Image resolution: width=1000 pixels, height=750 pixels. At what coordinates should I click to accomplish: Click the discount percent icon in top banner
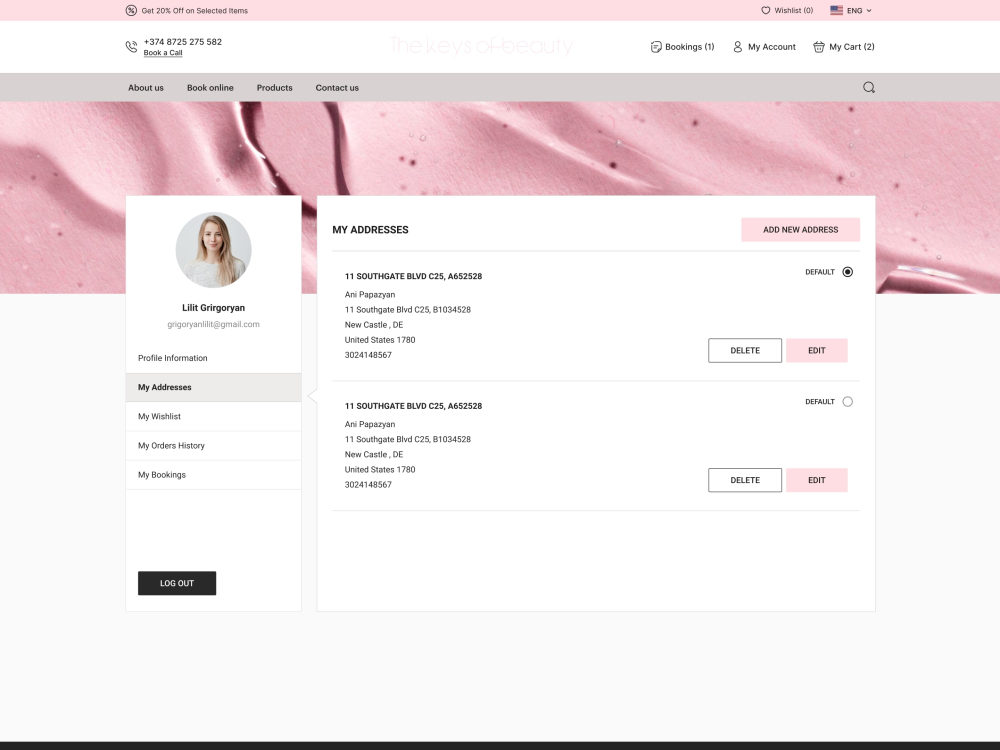(131, 10)
